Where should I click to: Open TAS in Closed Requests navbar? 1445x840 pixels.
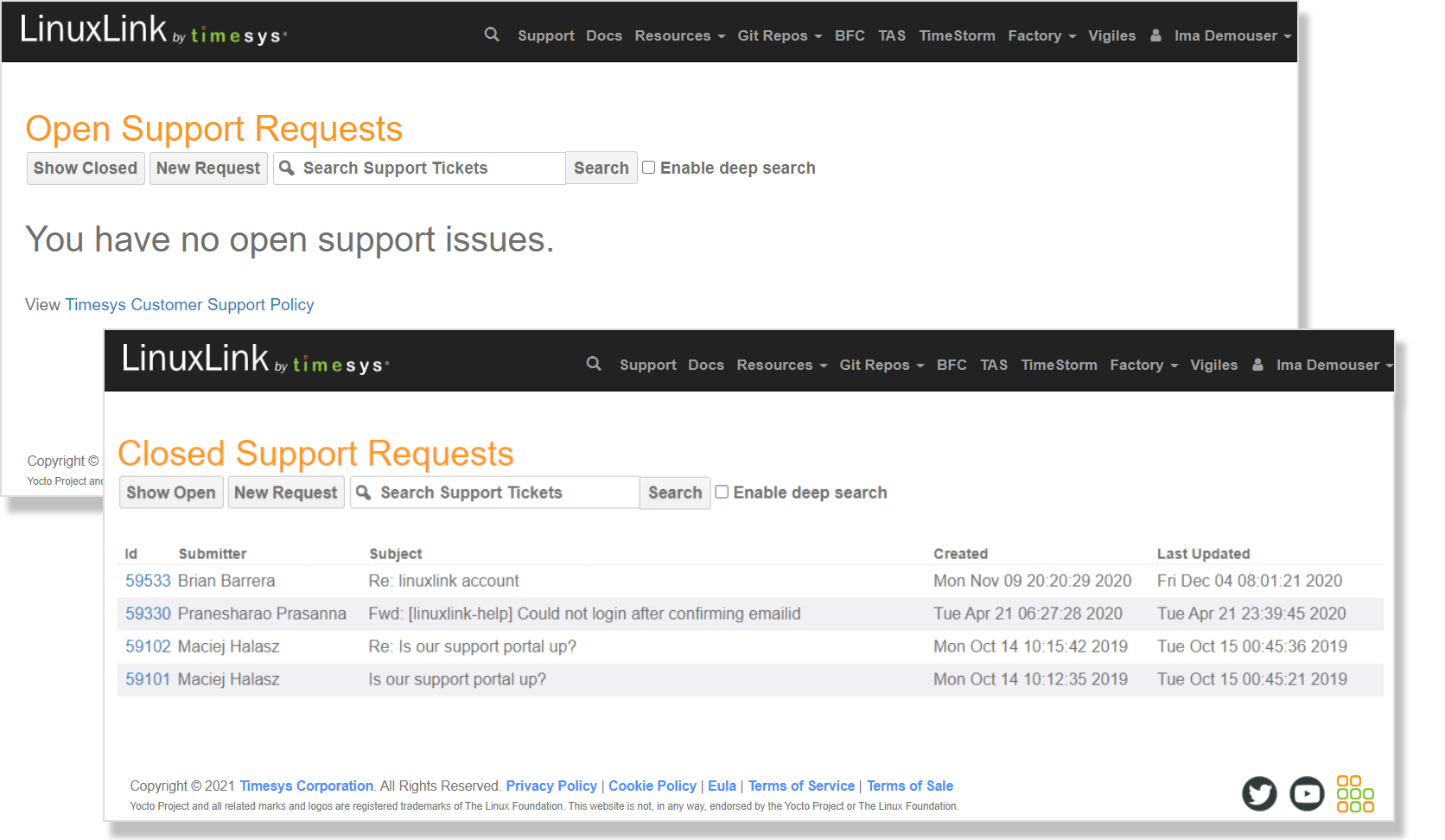click(994, 365)
